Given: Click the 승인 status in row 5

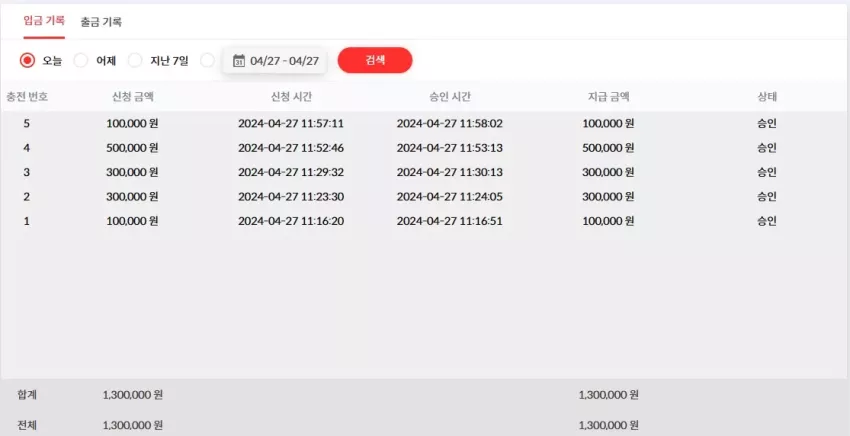Looking at the screenshot, I should [767, 124].
